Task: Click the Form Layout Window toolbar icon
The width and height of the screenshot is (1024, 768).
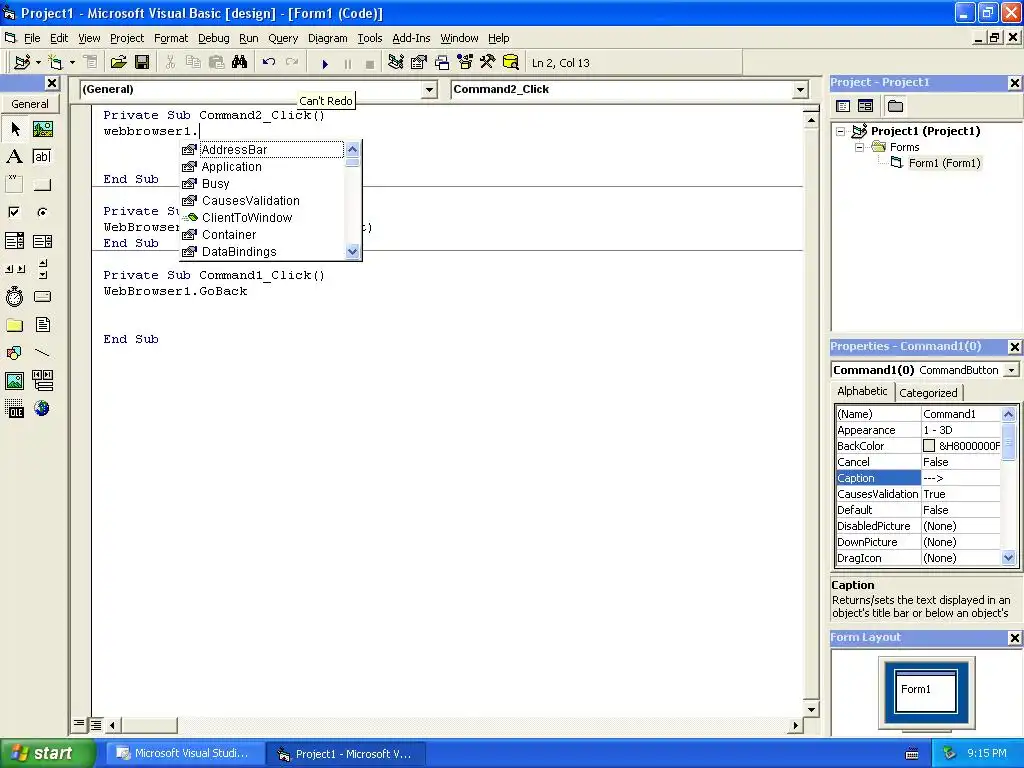Action: 442,62
